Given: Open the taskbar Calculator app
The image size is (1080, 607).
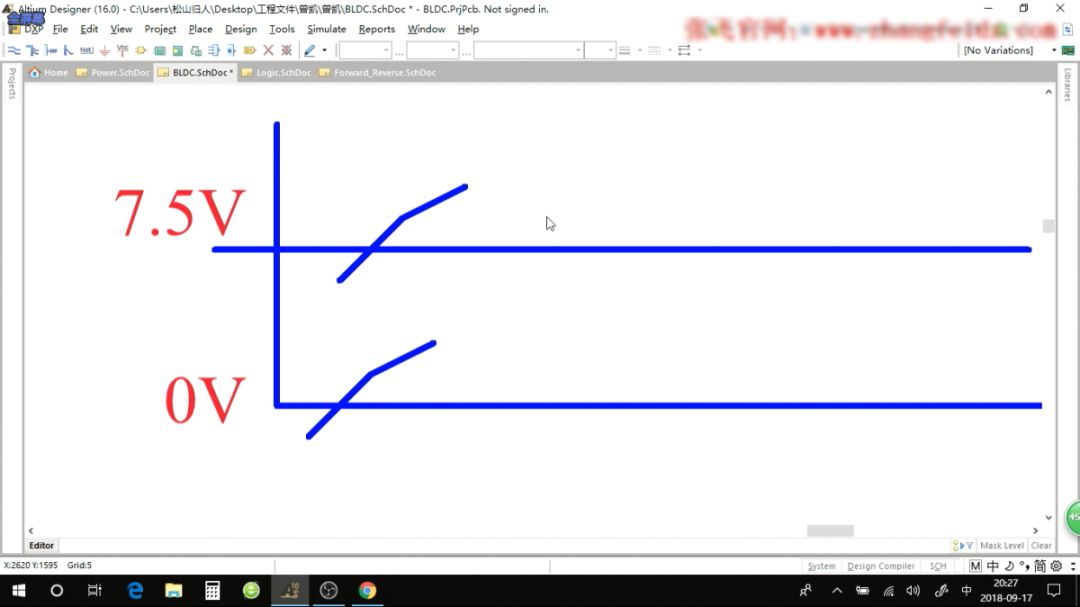Looking at the screenshot, I should [212, 590].
